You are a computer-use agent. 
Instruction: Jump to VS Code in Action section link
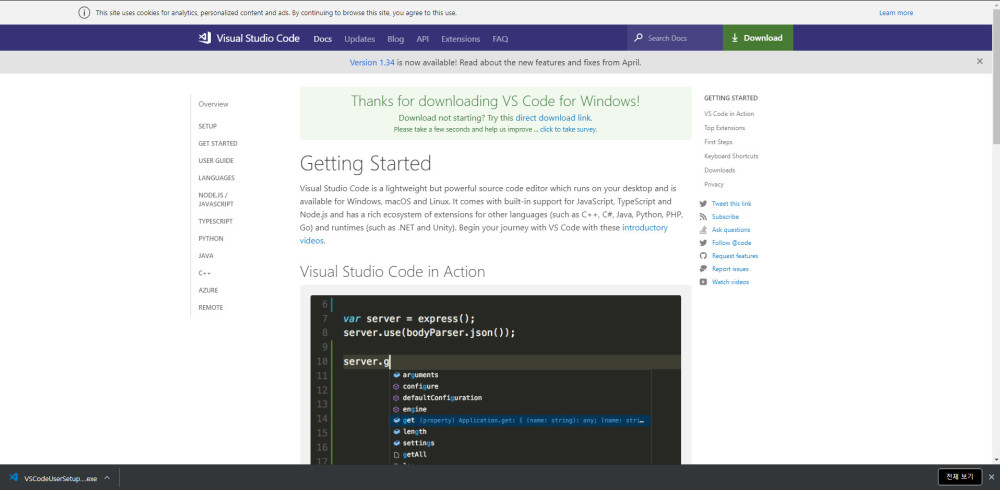coord(729,114)
